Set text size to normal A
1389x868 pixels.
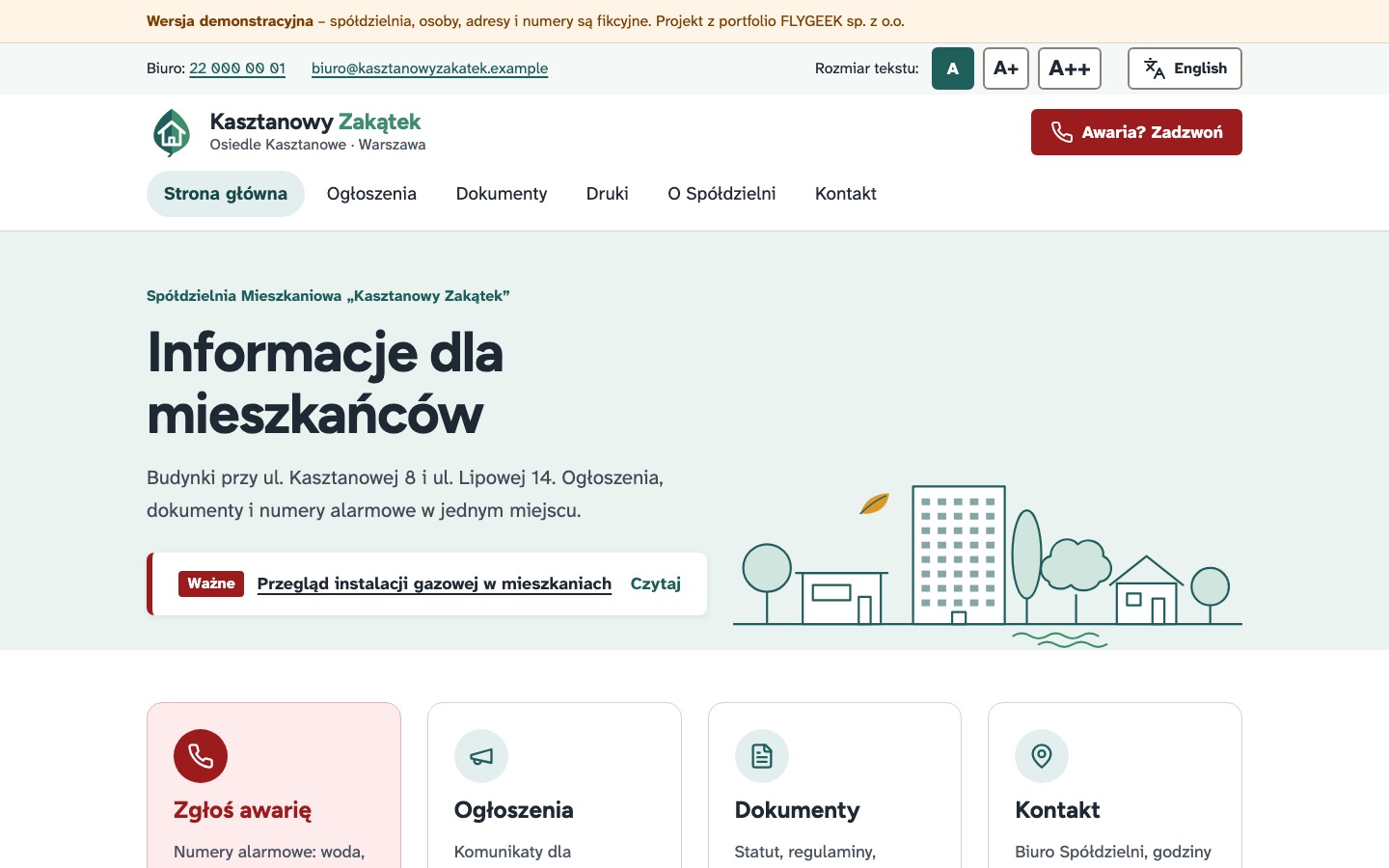[x=953, y=68]
